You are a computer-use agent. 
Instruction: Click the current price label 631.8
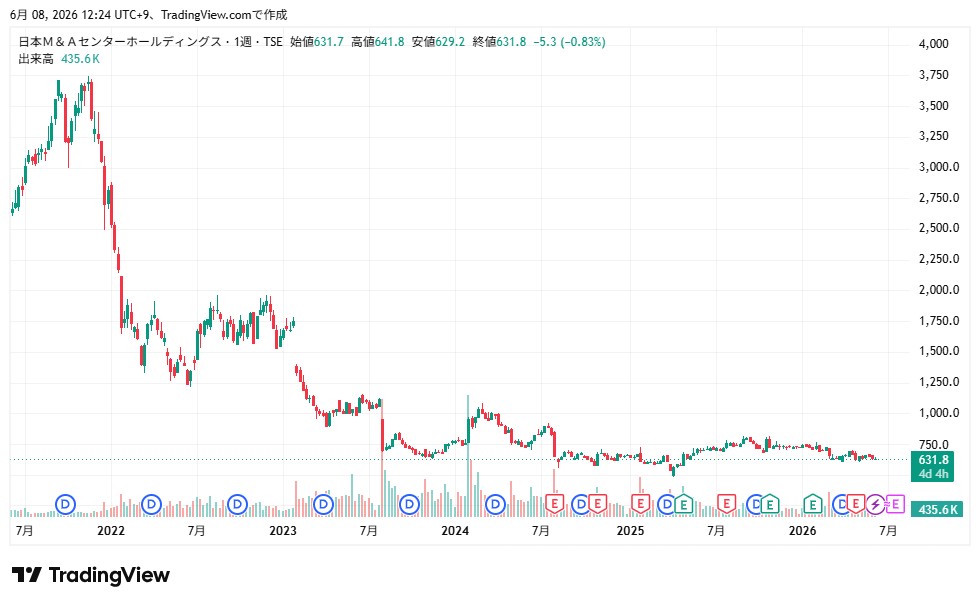(933, 459)
